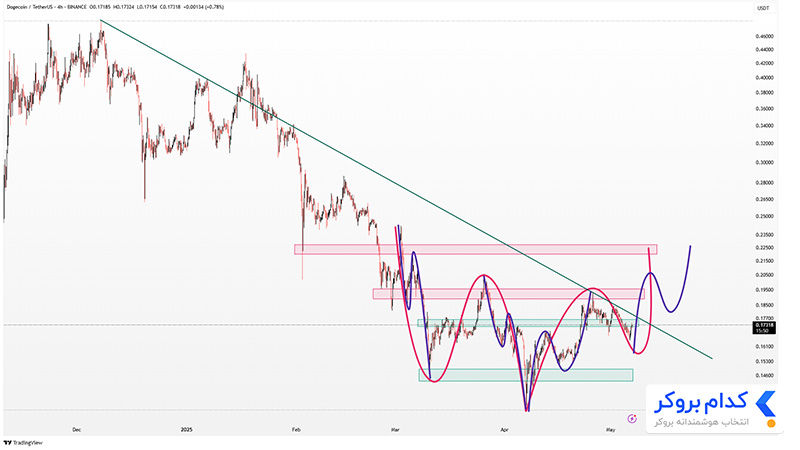Image resolution: width=800 pixels, height=450 pixels.
Task: Select the upper pink resistance zone rectangle
Action: pos(476,249)
